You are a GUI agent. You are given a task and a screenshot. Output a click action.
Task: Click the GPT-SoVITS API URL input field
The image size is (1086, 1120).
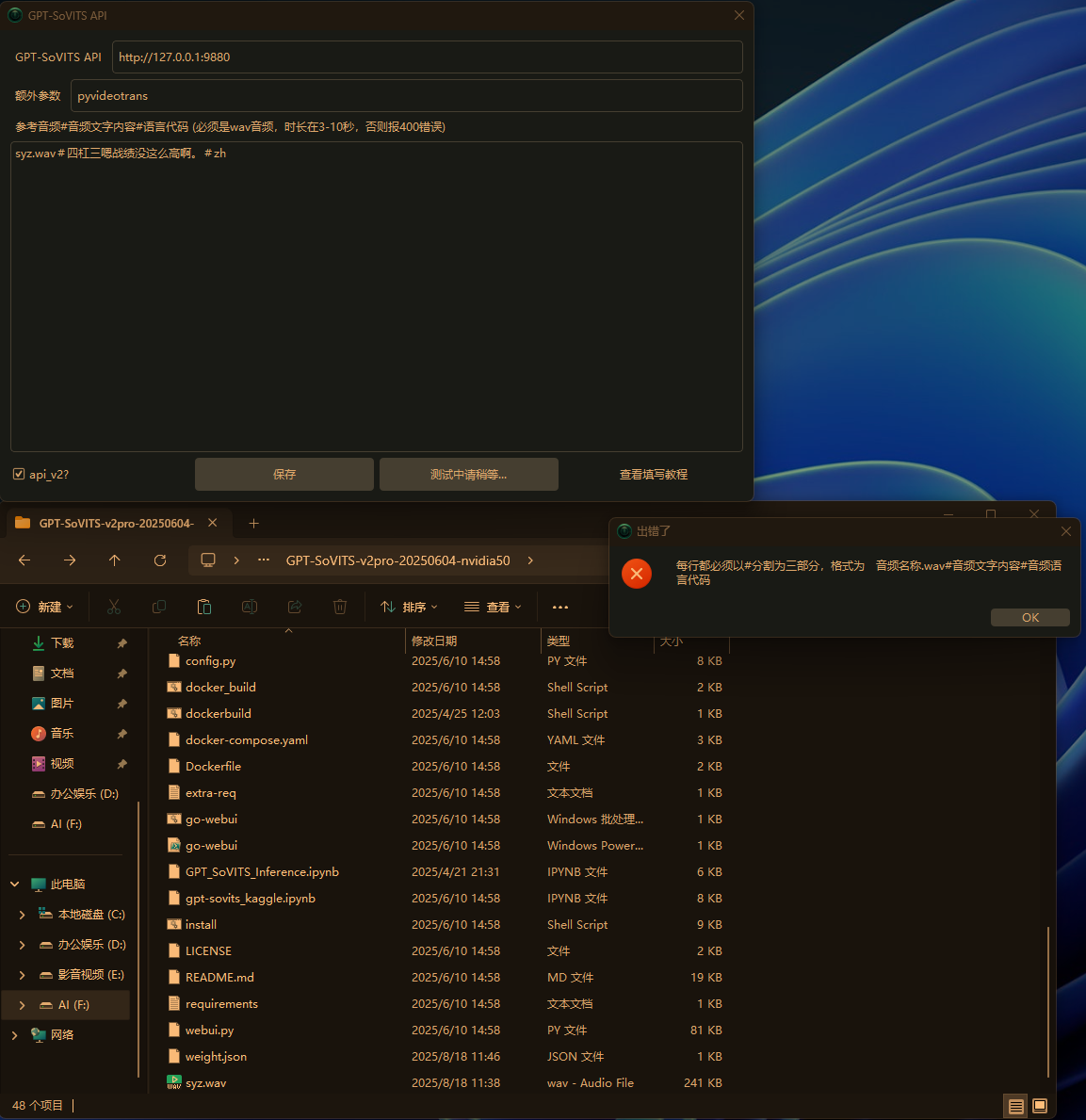click(x=427, y=57)
